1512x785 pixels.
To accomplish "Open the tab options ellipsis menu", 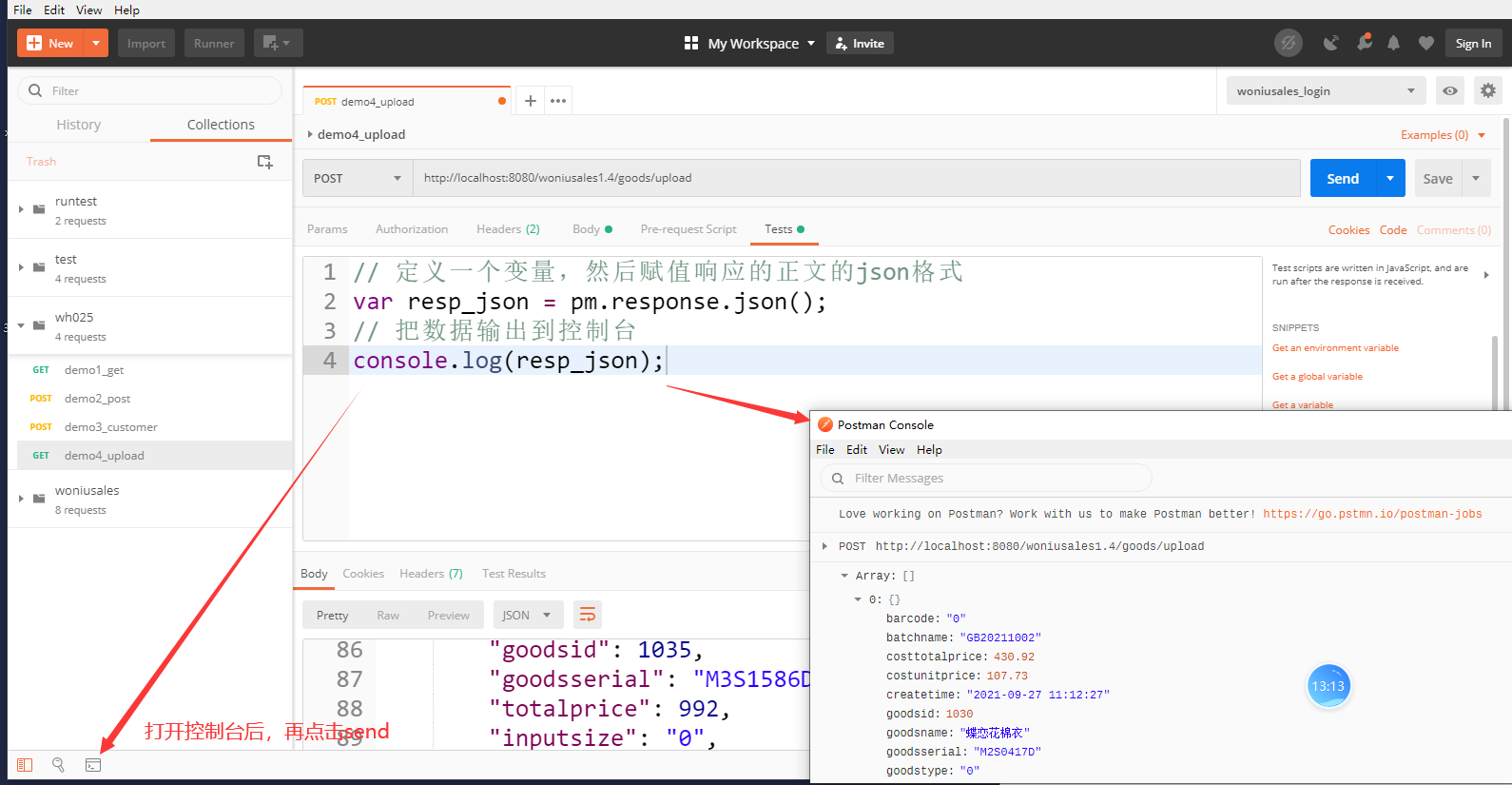I will [558, 101].
